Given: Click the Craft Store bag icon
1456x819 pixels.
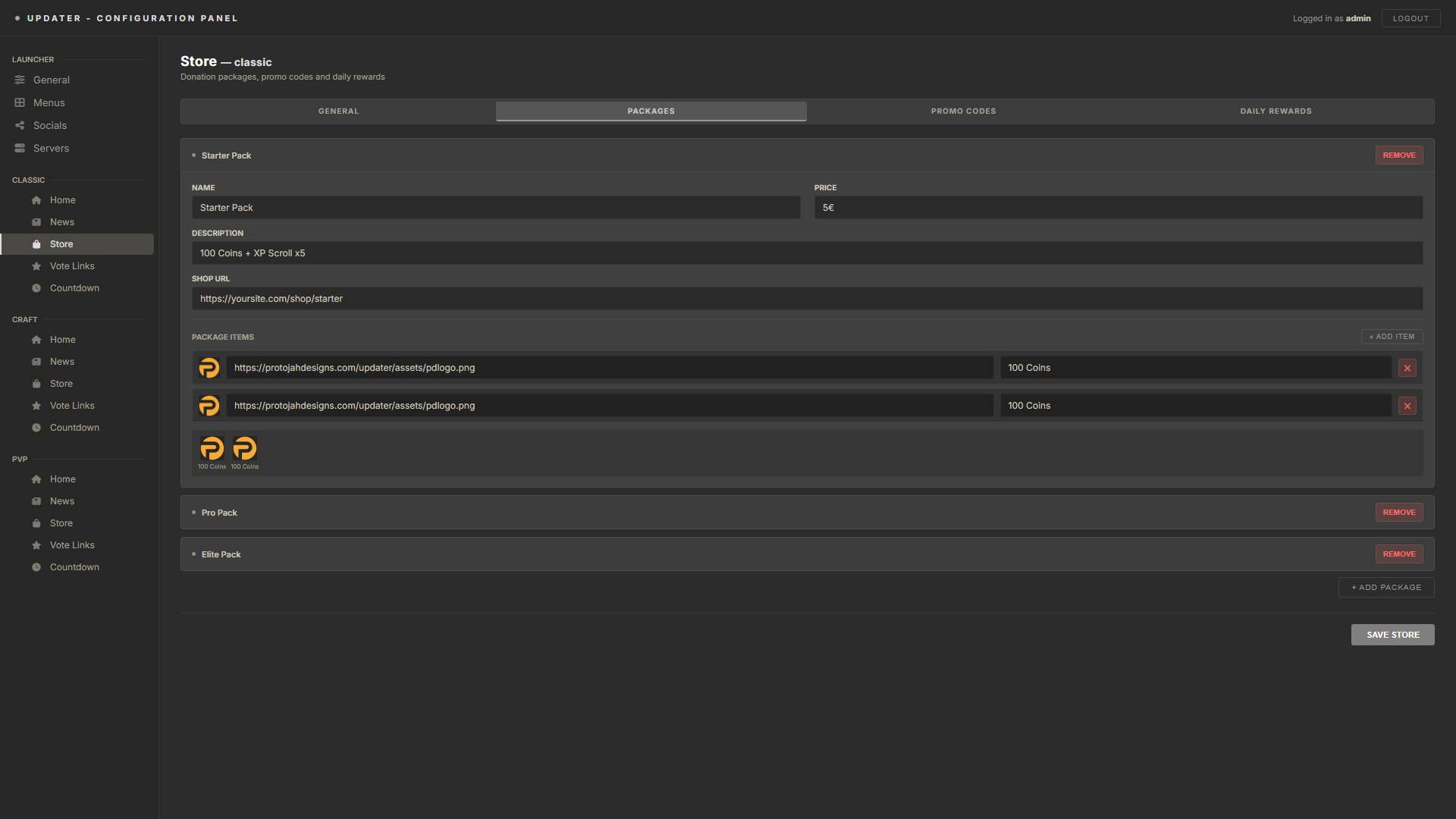Looking at the screenshot, I should coord(36,384).
